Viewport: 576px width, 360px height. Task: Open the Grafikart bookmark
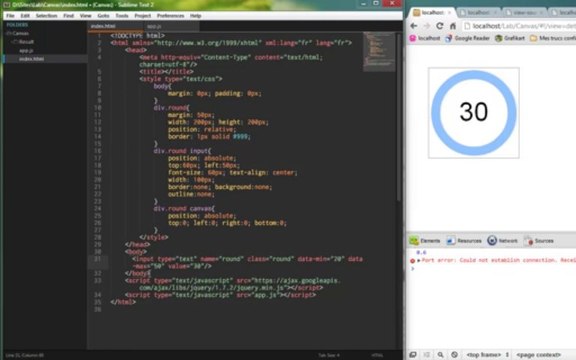pyautogui.click(x=514, y=38)
